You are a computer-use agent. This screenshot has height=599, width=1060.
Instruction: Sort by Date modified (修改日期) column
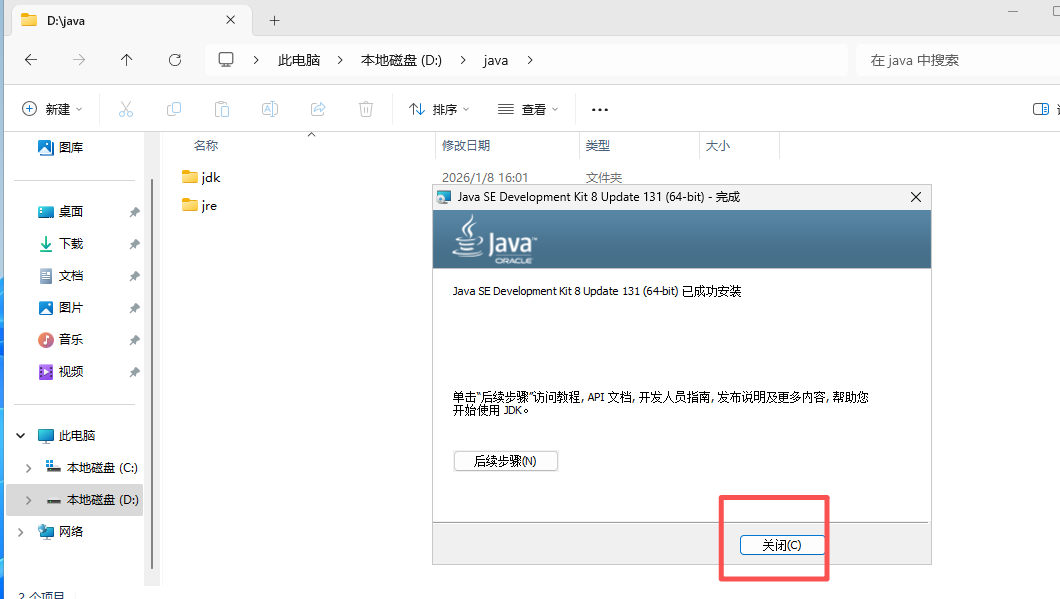pos(466,145)
